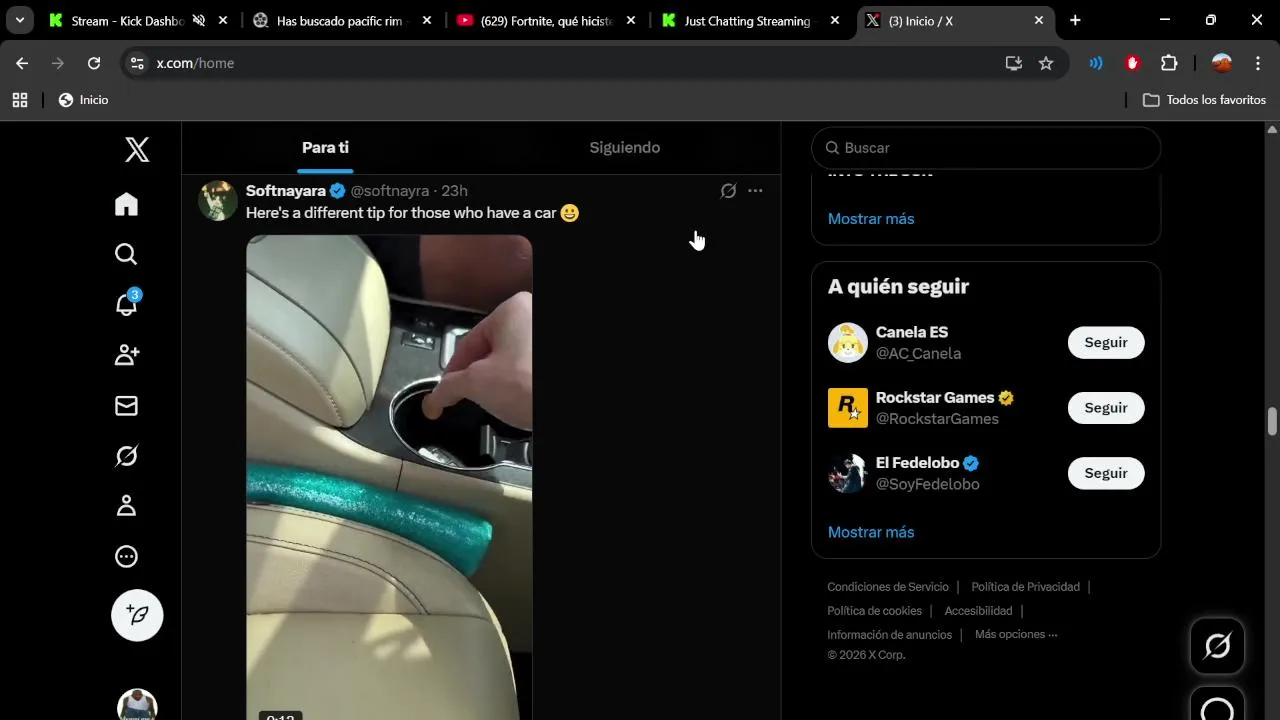Open three-dot menu on Softnayara's post

click(755, 190)
